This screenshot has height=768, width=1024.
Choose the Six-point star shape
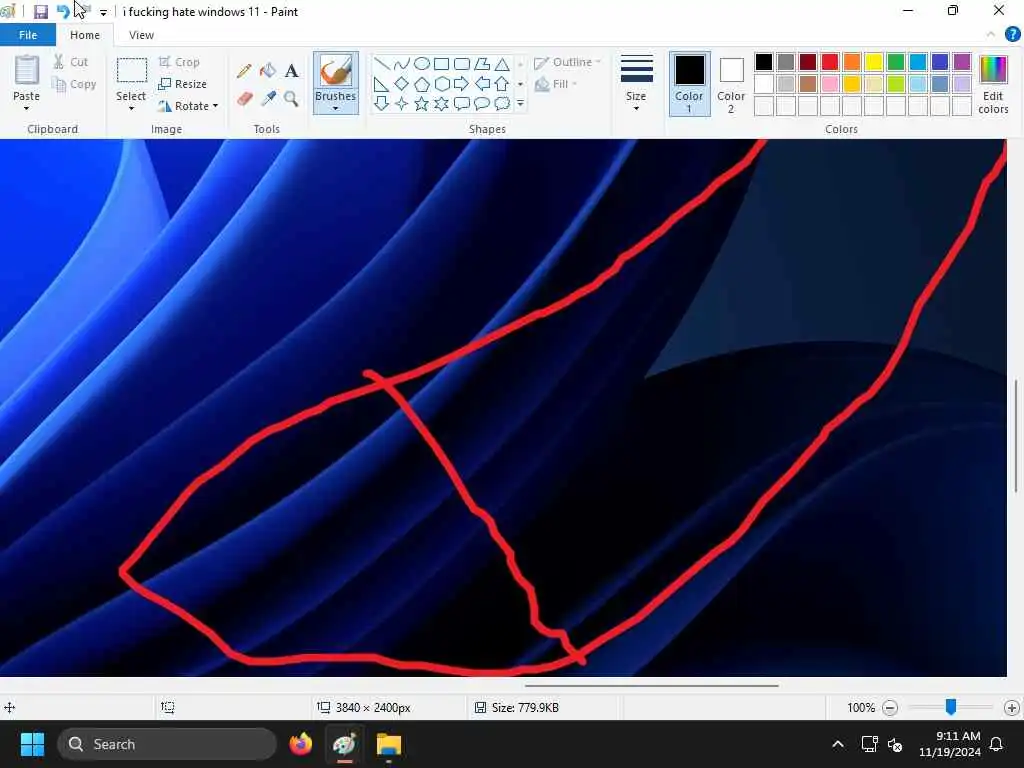click(x=442, y=103)
